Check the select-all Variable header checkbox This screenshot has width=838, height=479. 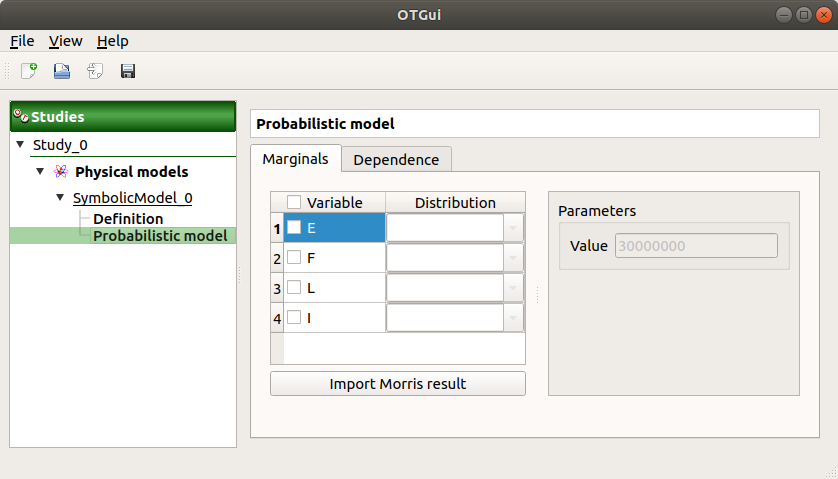click(x=294, y=202)
